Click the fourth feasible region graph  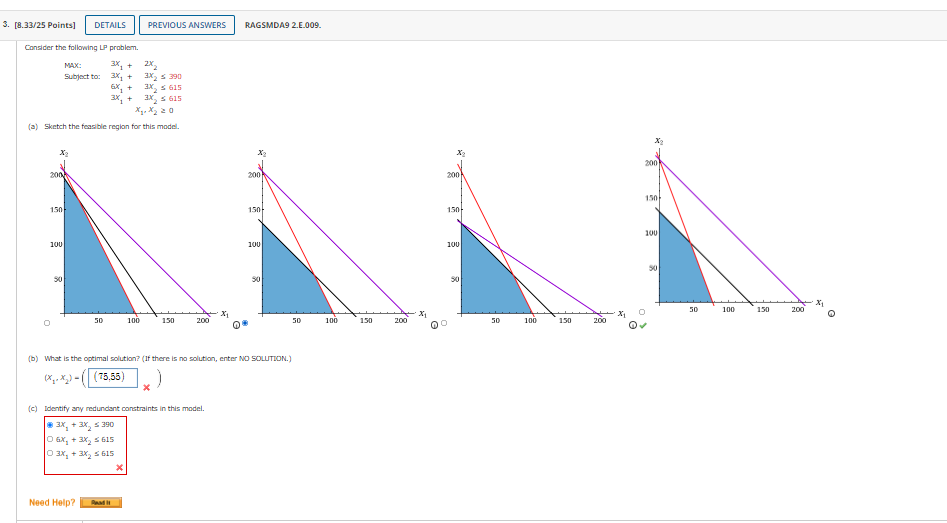point(733,226)
